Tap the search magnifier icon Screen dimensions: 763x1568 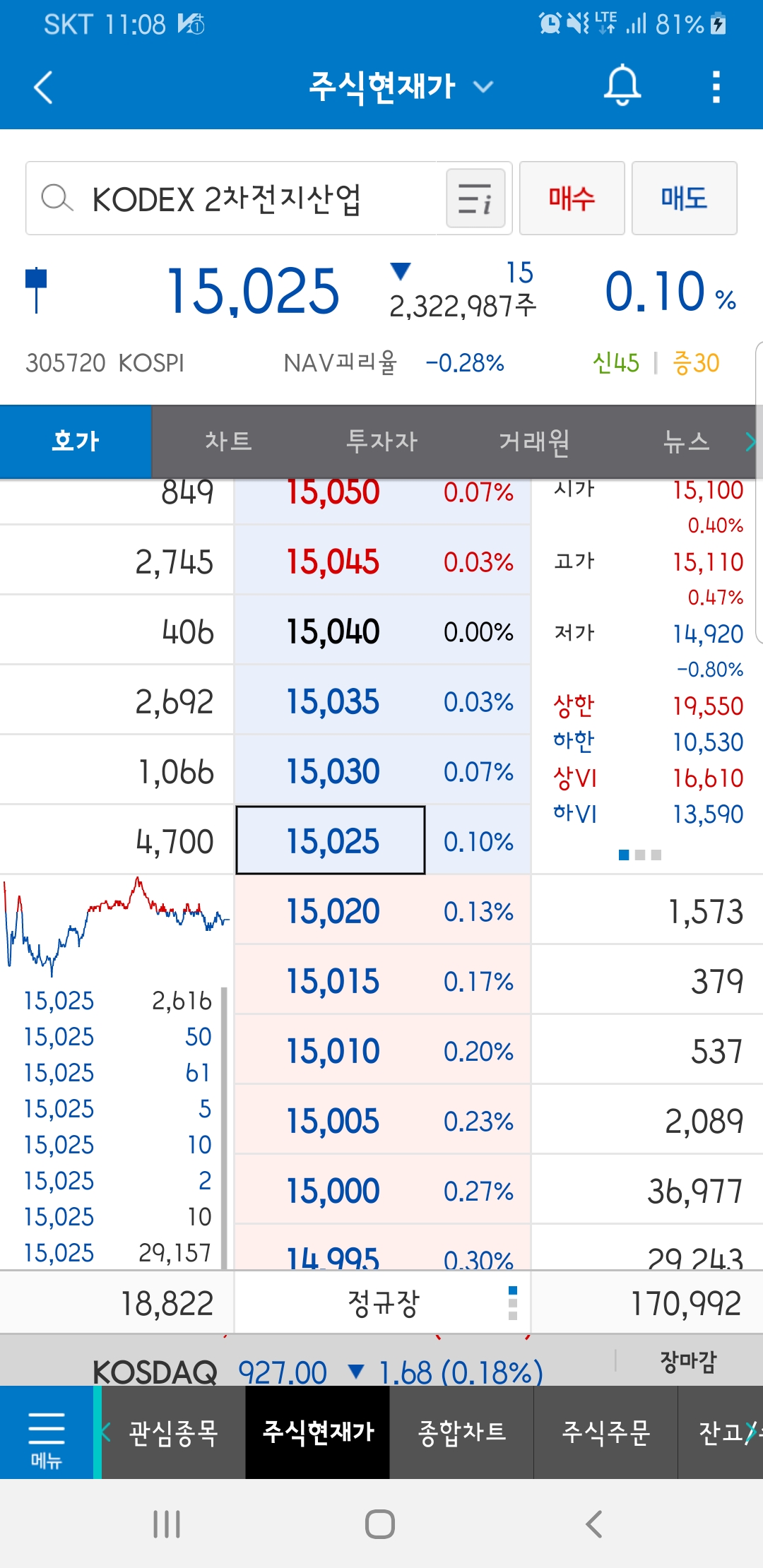pyautogui.click(x=57, y=198)
